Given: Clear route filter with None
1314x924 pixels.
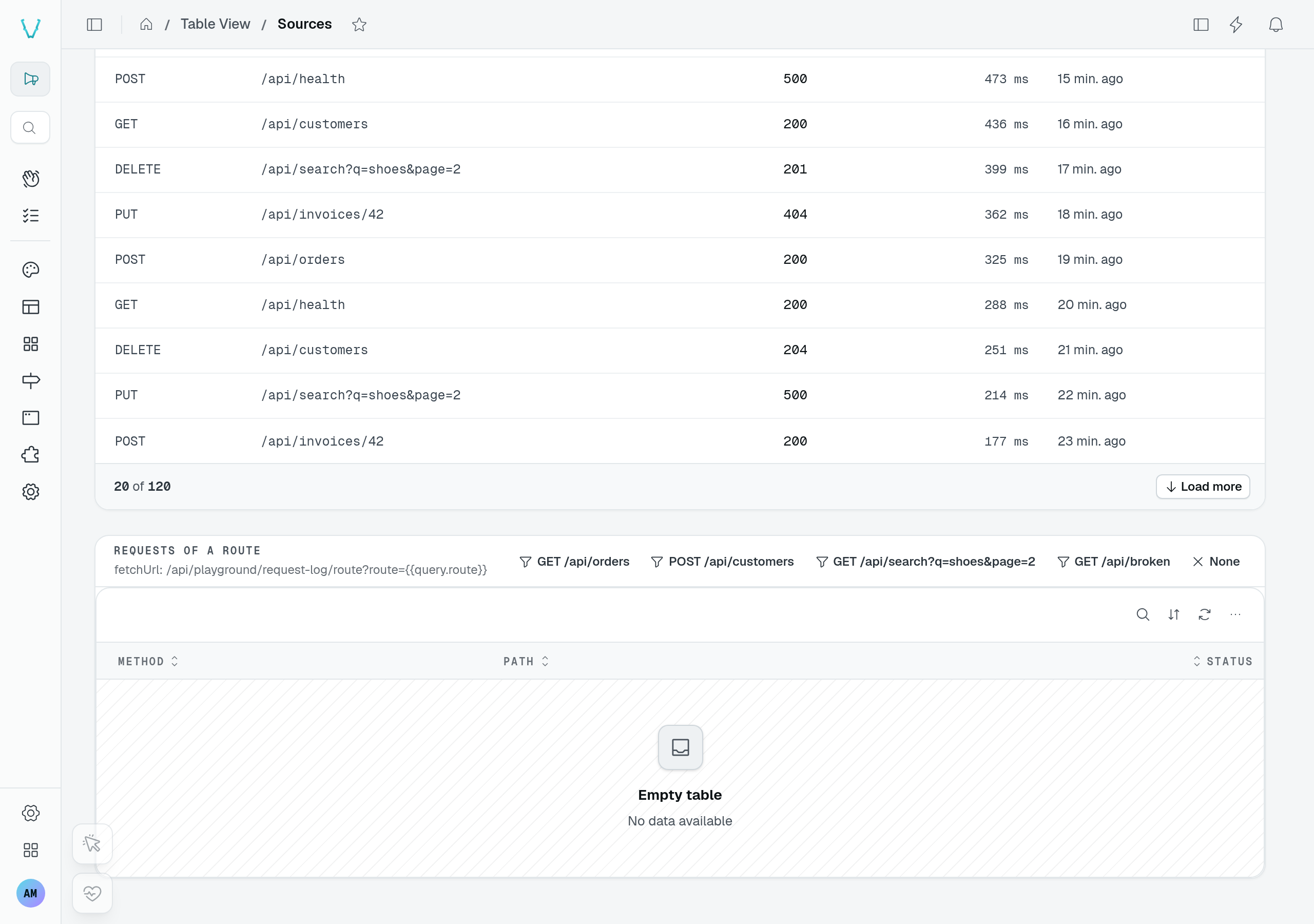Looking at the screenshot, I should coord(1215,562).
